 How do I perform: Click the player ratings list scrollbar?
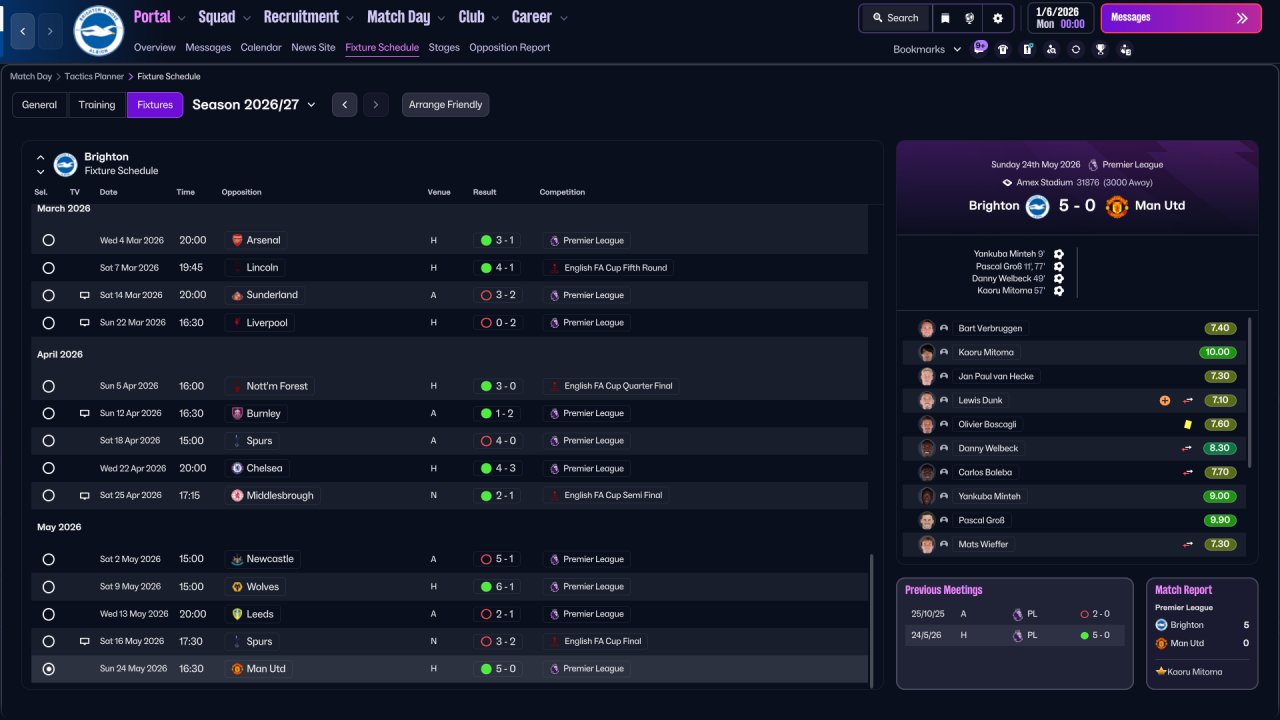[x=1251, y=392]
